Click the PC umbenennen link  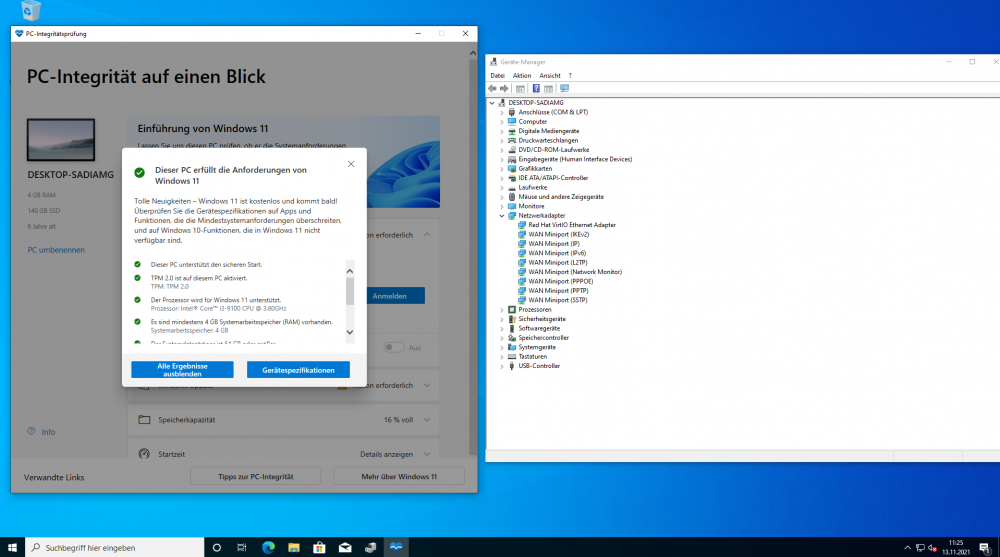(x=56, y=250)
